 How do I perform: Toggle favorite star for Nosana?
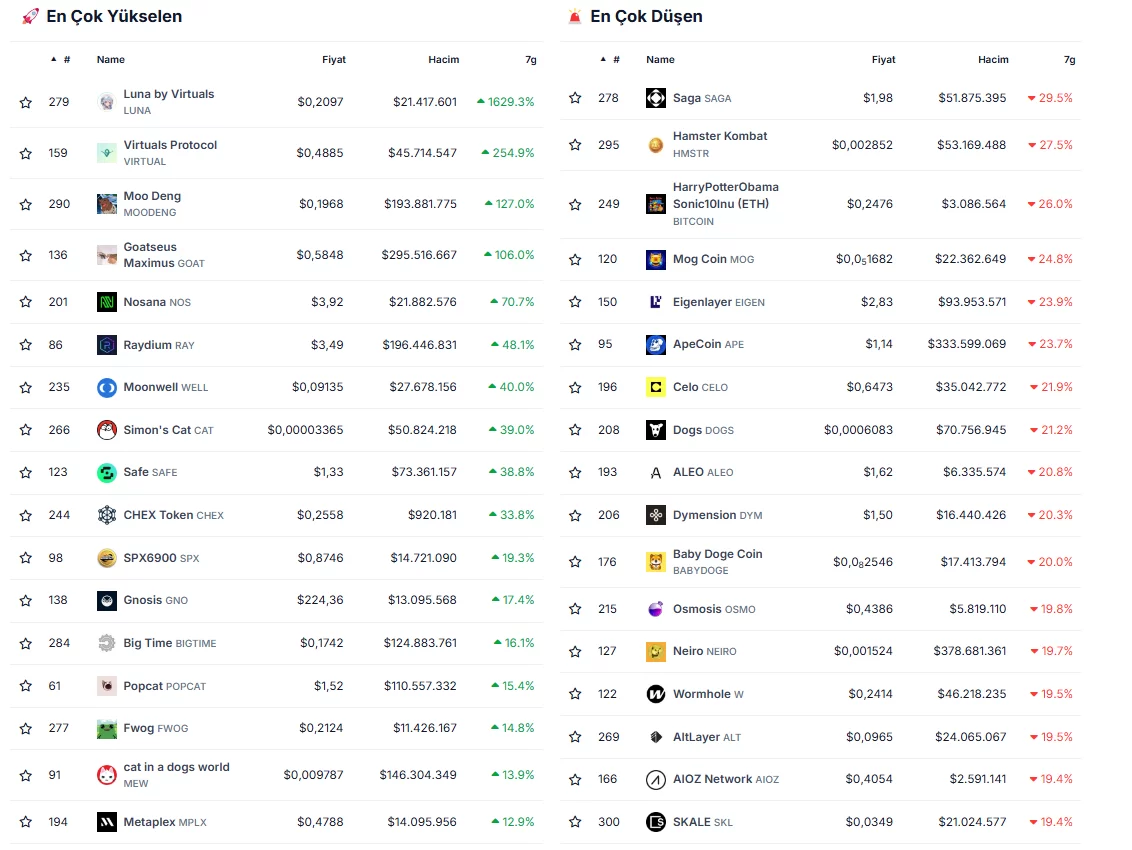coord(26,302)
